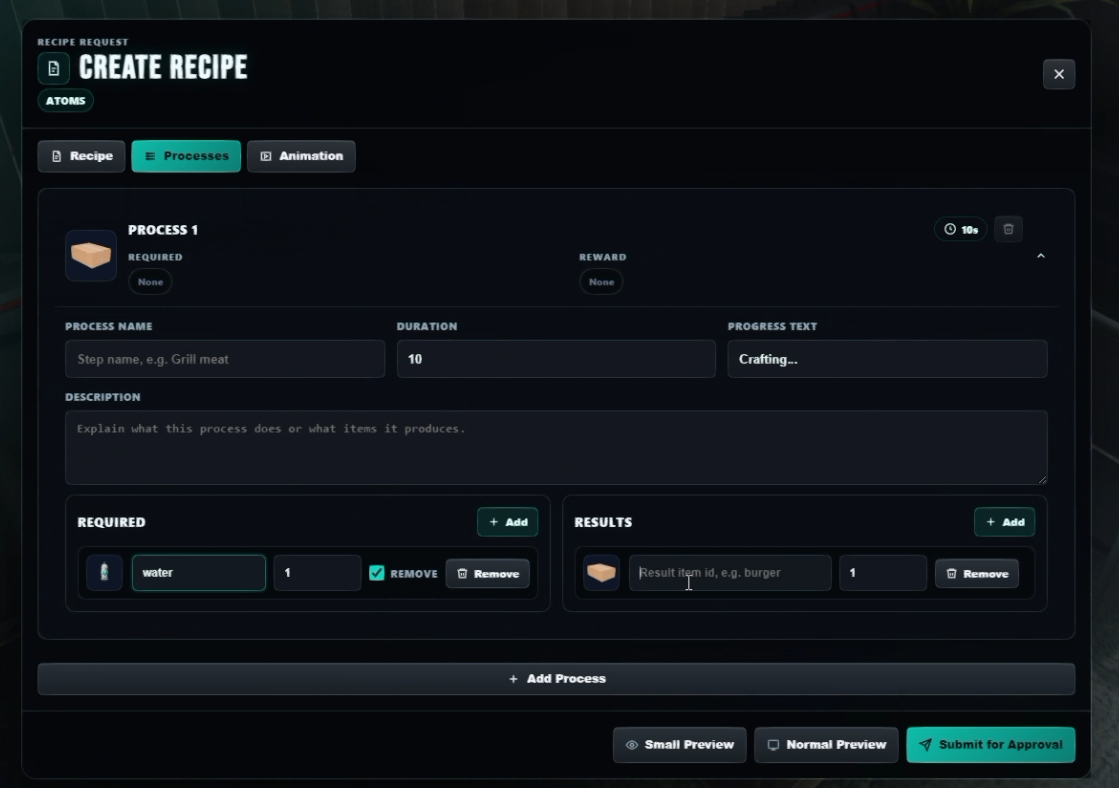Remove the water required item
Image resolution: width=1119 pixels, height=788 pixels.
click(x=487, y=573)
